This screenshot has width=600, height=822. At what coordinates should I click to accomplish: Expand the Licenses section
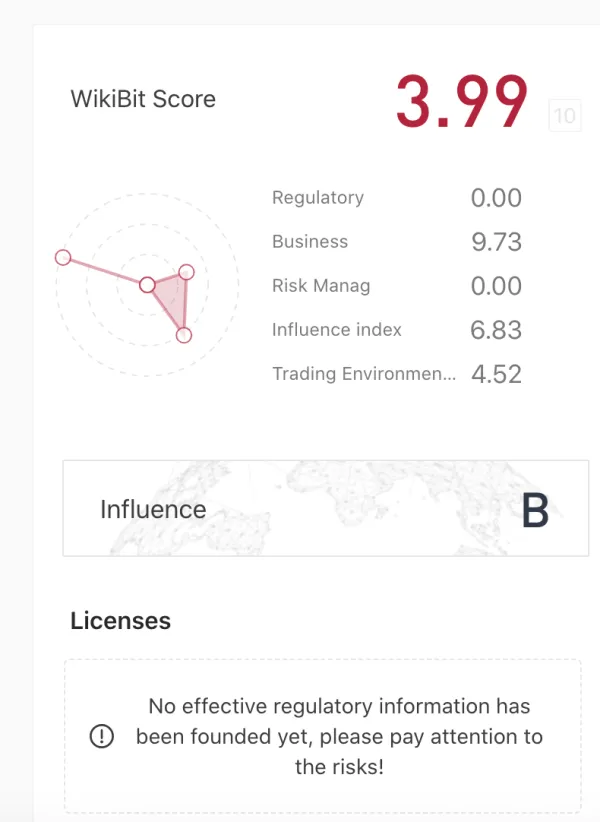point(120,621)
